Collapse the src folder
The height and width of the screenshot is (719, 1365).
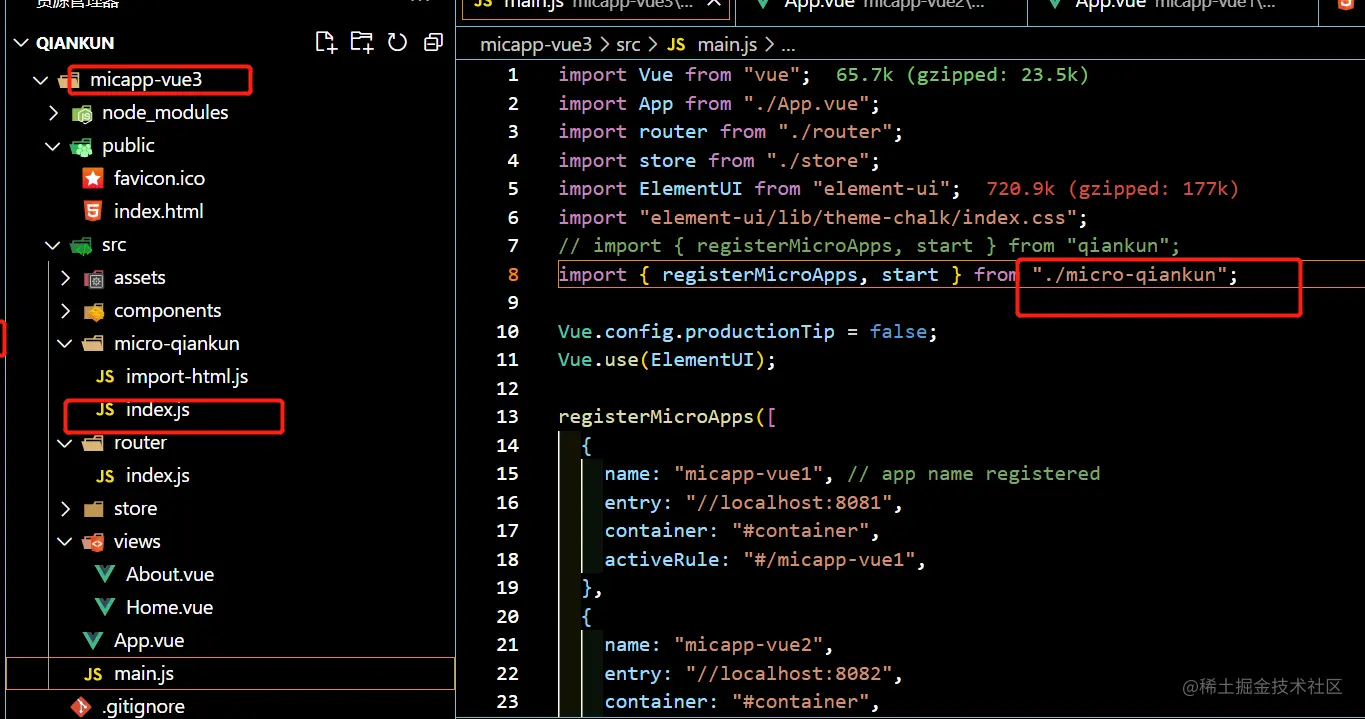(x=54, y=245)
